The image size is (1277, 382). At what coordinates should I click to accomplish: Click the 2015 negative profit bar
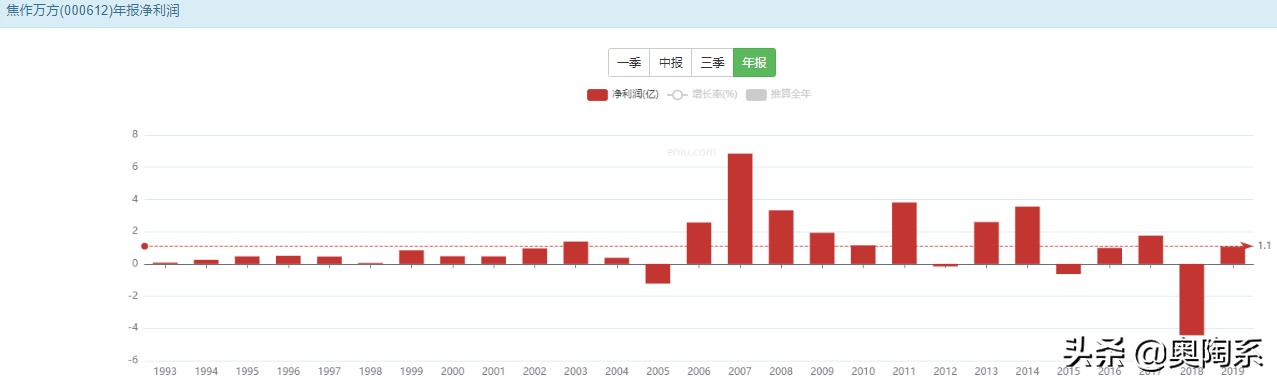click(1068, 269)
